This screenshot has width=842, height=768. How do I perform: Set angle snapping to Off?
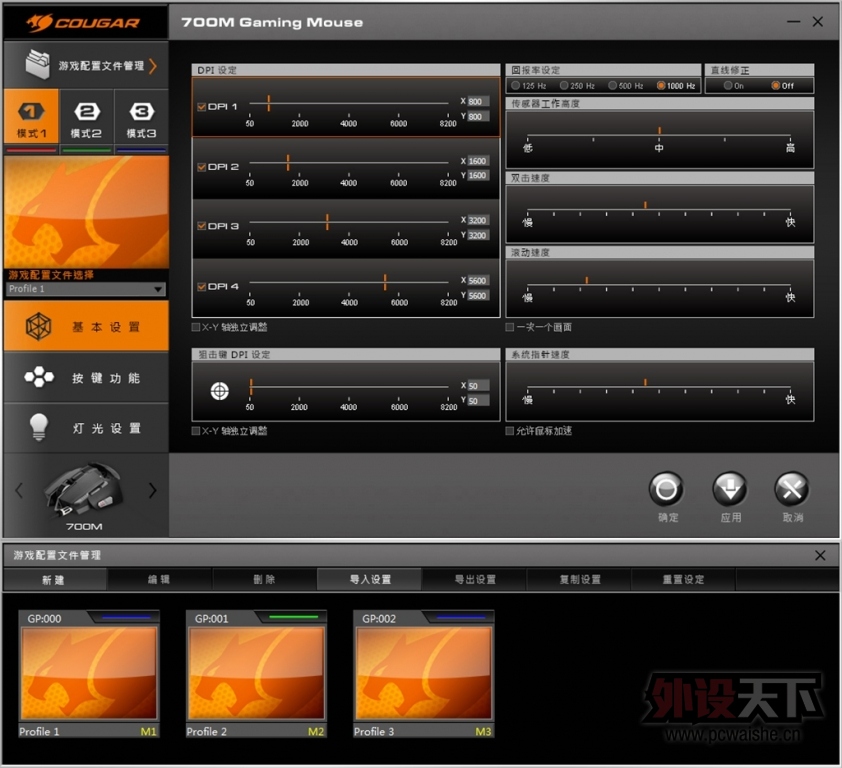(x=775, y=85)
